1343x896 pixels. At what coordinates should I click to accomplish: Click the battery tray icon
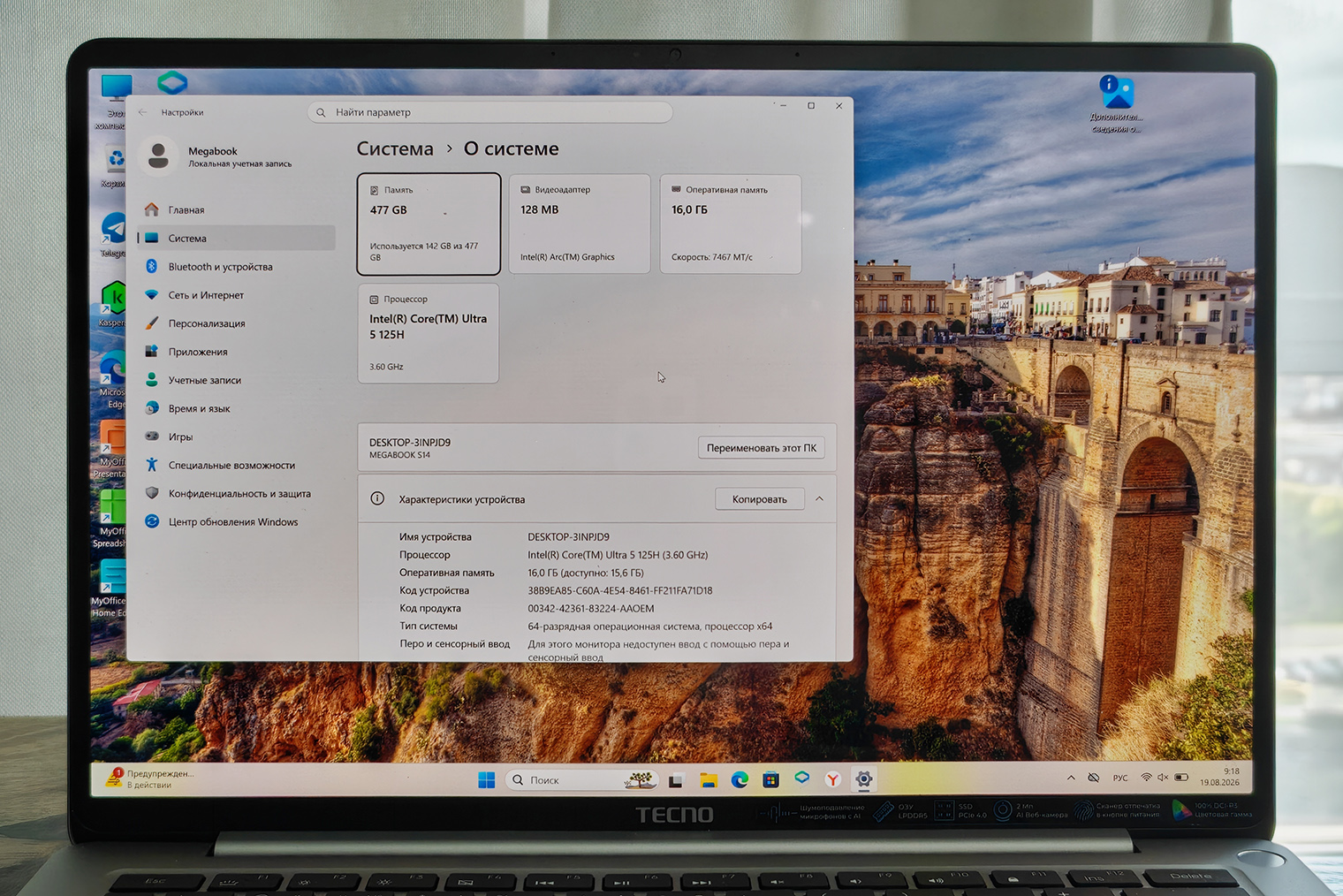pyautogui.click(x=1181, y=778)
